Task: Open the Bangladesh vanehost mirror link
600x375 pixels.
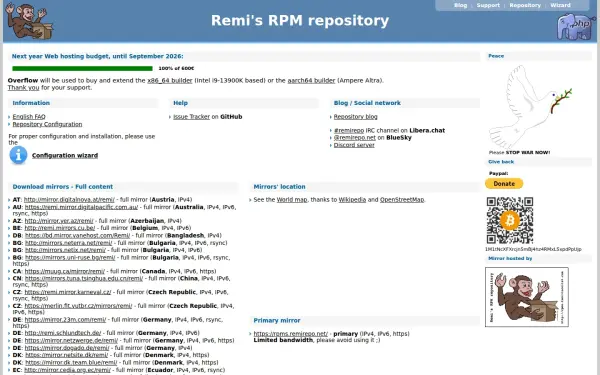Action: [x=77, y=235]
